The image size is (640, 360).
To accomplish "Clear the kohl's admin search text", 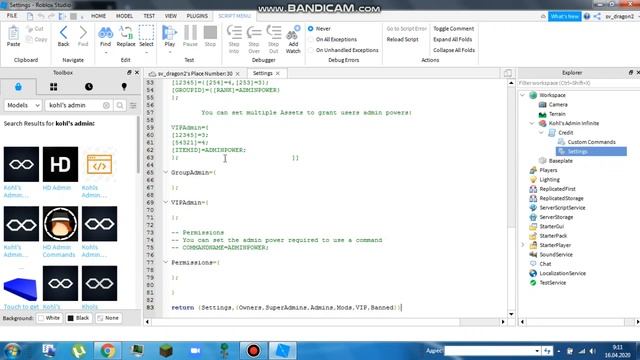I will coord(106,105).
